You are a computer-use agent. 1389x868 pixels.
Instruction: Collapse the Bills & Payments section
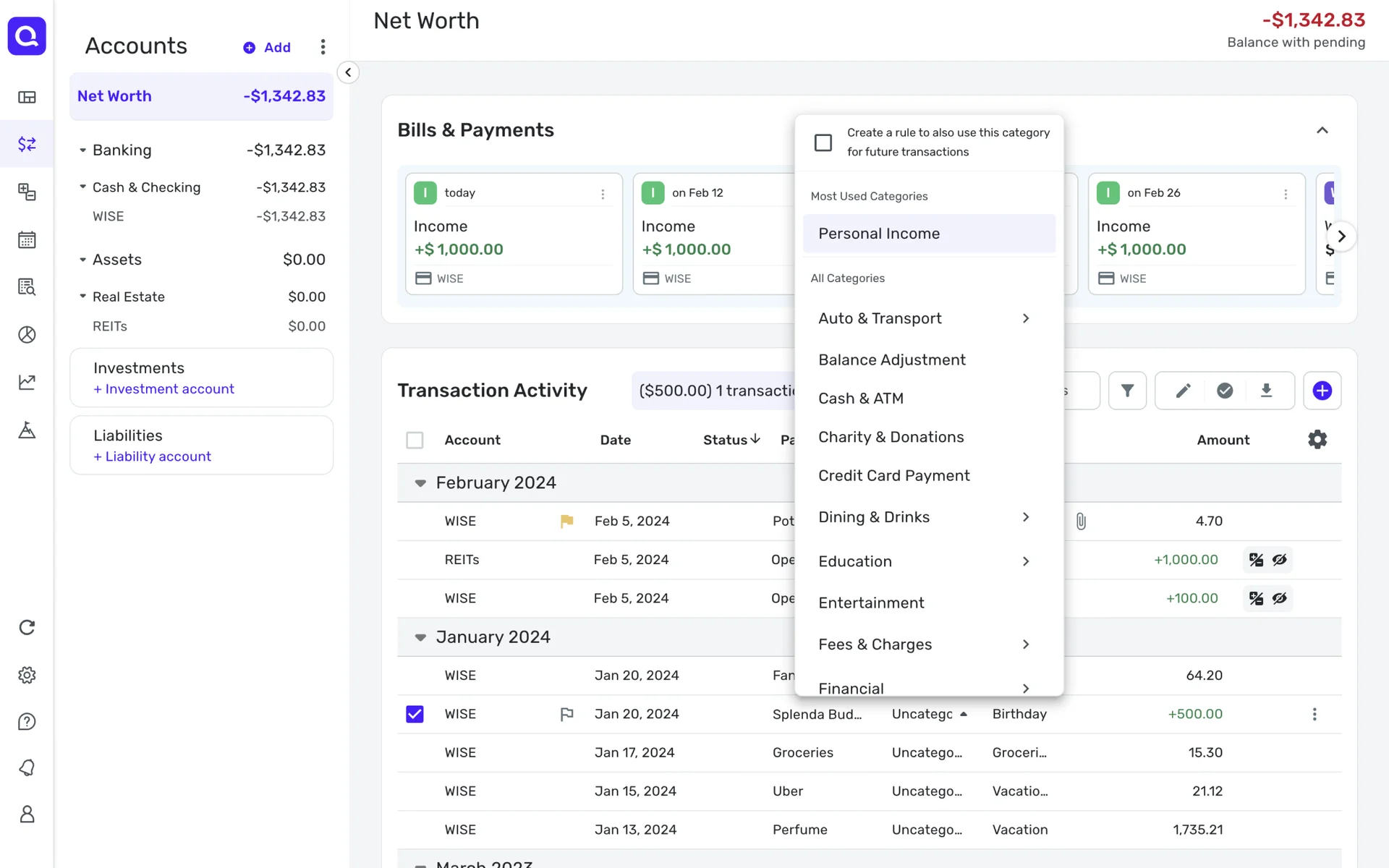1322,130
